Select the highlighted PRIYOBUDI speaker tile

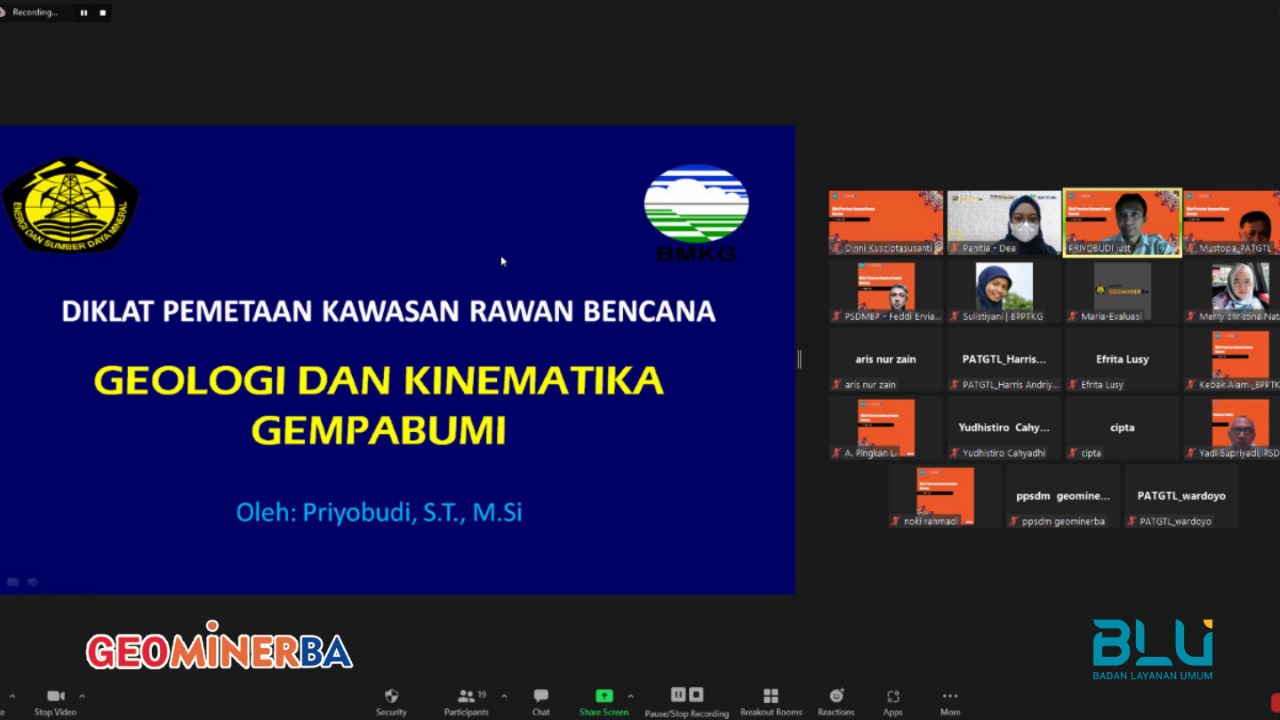(1122, 222)
